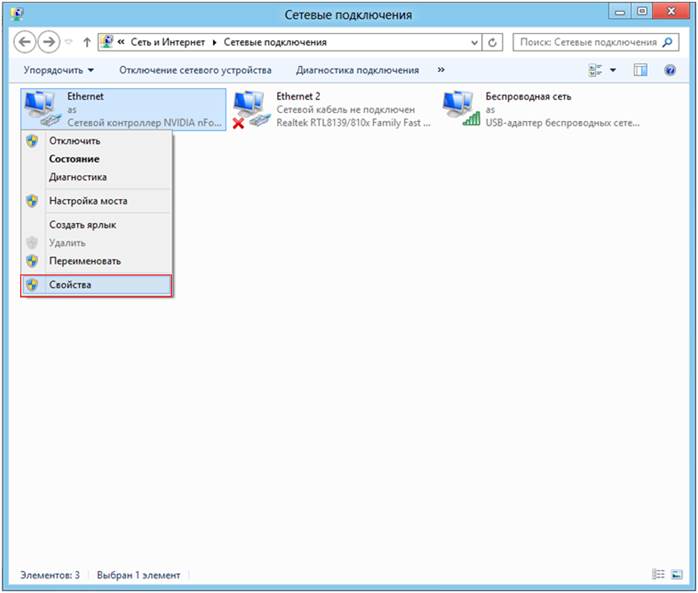Expand the address bar history dropdown
The image size is (698, 593).
click(475, 42)
